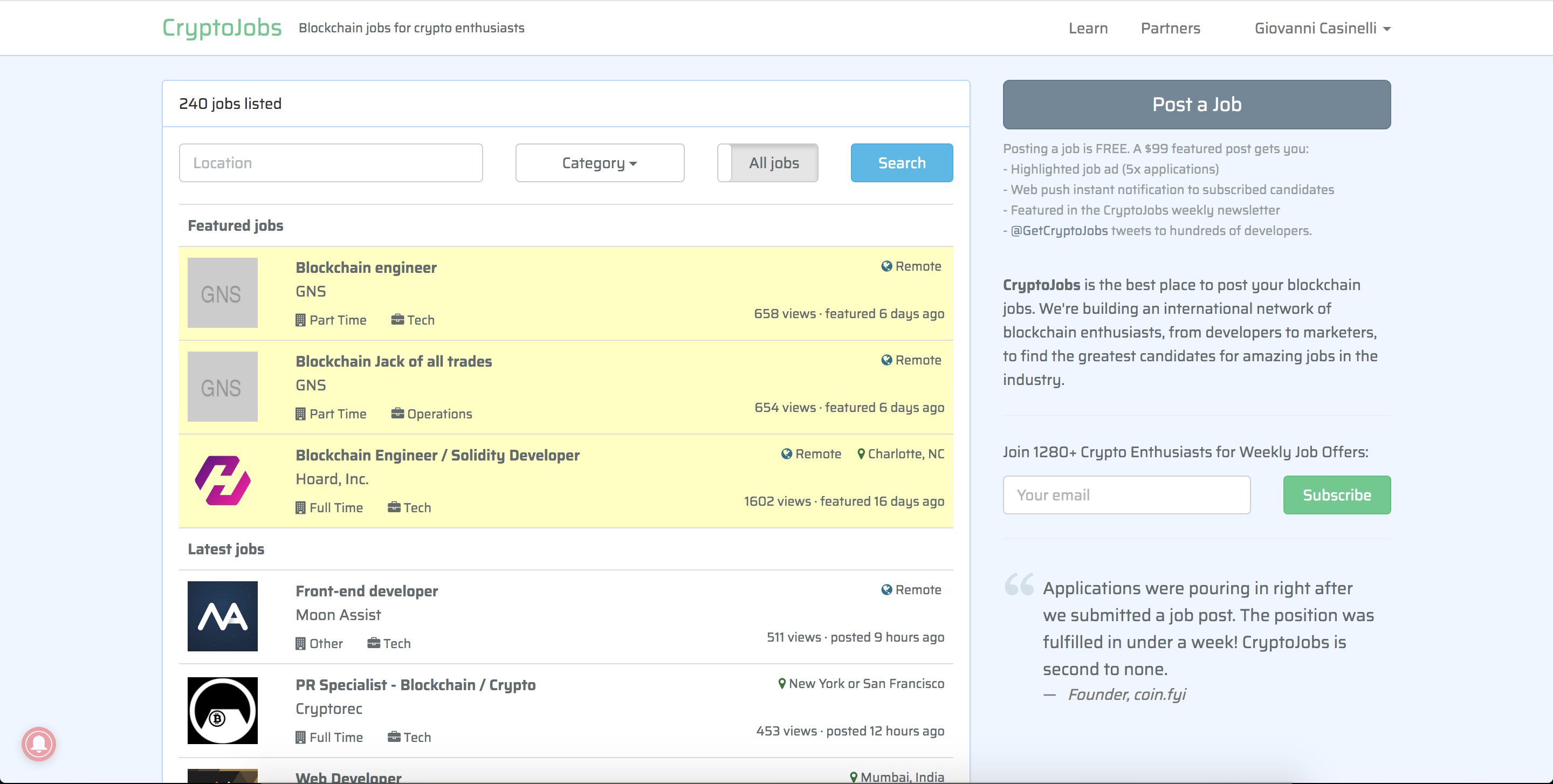Click Charlotte, NC location pin icon
Image resolution: width=1553 pixels, height=784 pixels.
click(x=861, y=454)
